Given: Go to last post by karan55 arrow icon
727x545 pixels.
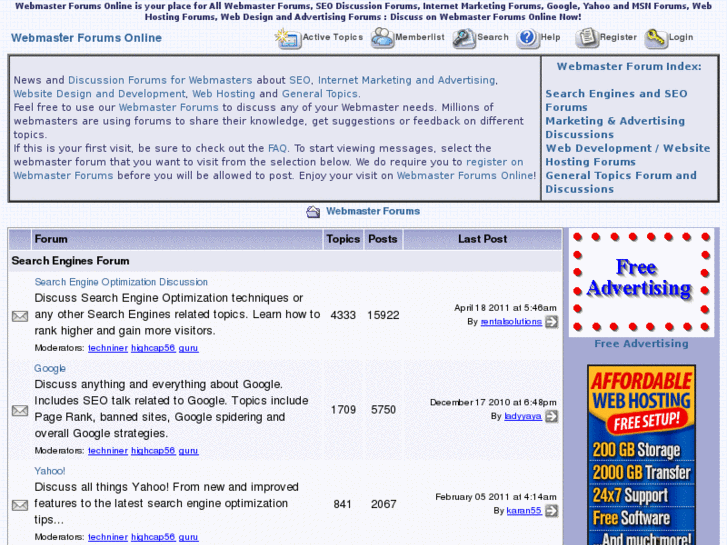Looking at the screenshot, I should point(551,511).
